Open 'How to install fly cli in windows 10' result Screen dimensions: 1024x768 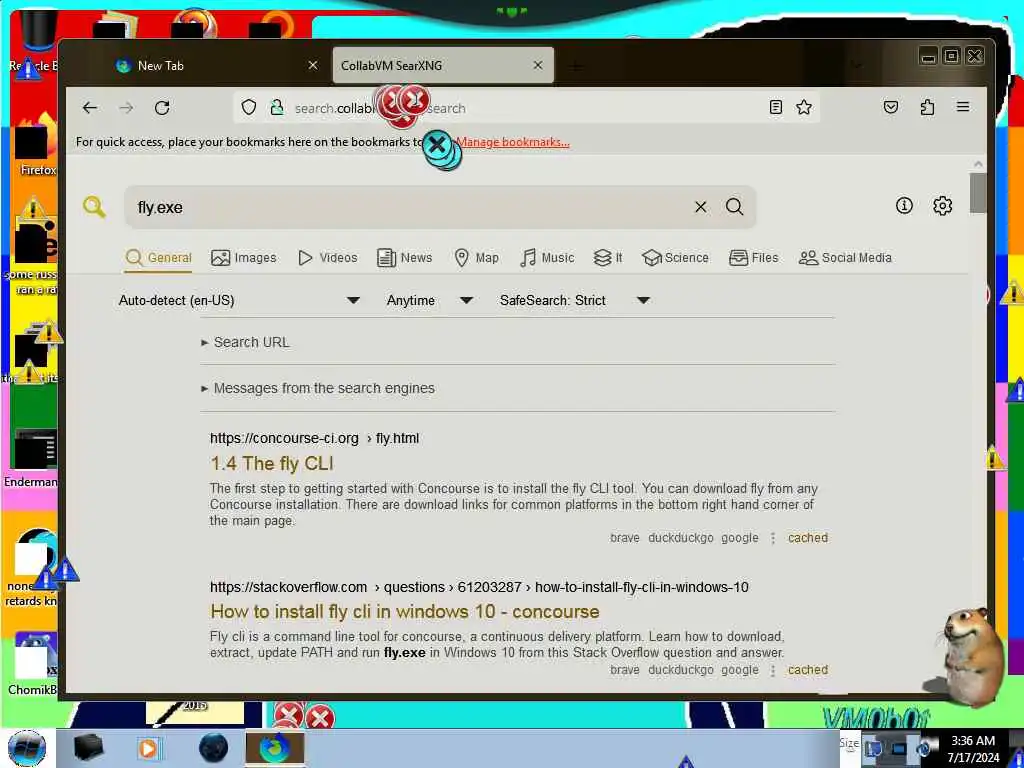[405, 611]
